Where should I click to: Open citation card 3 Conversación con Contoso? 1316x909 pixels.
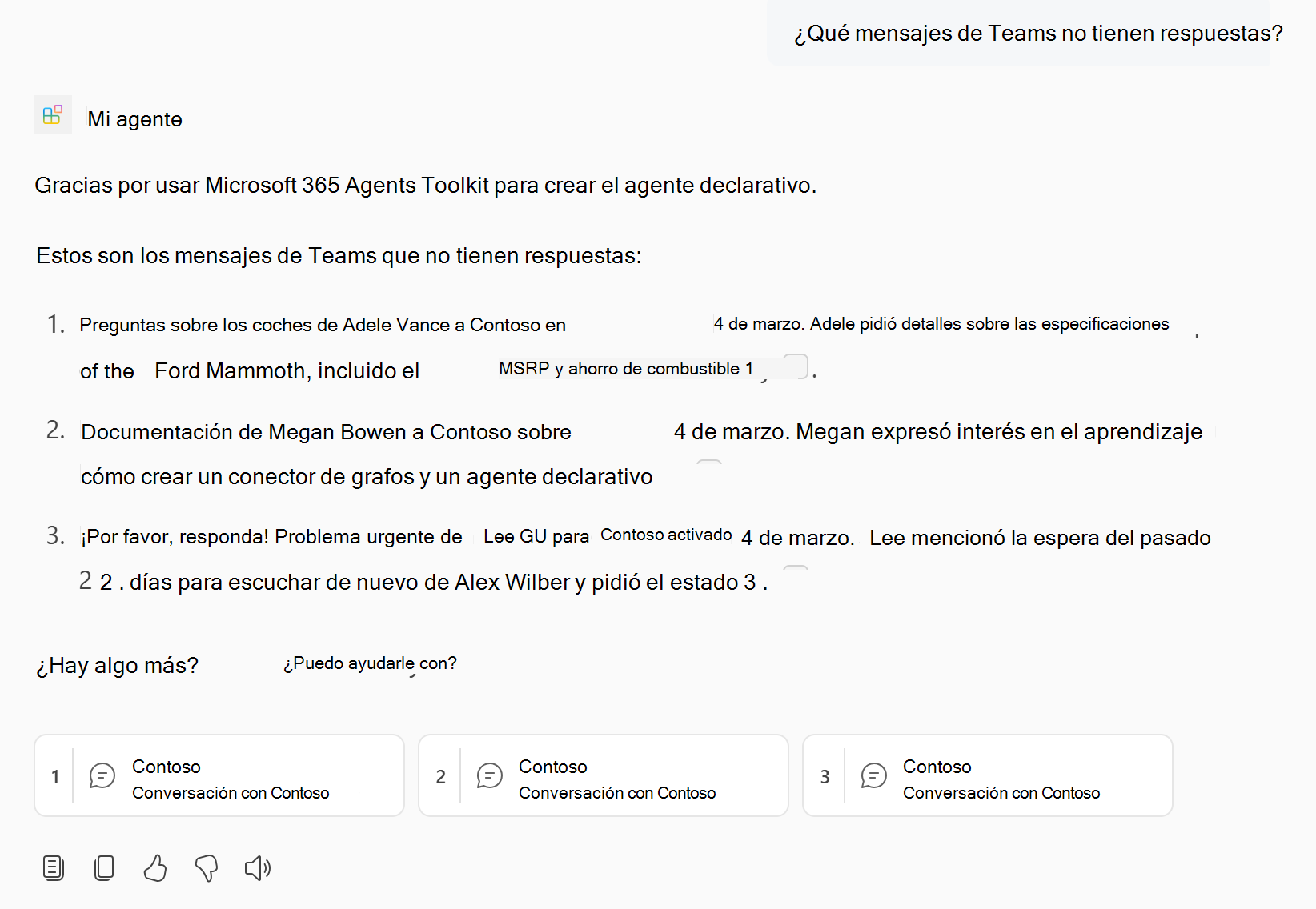(988, 775)
